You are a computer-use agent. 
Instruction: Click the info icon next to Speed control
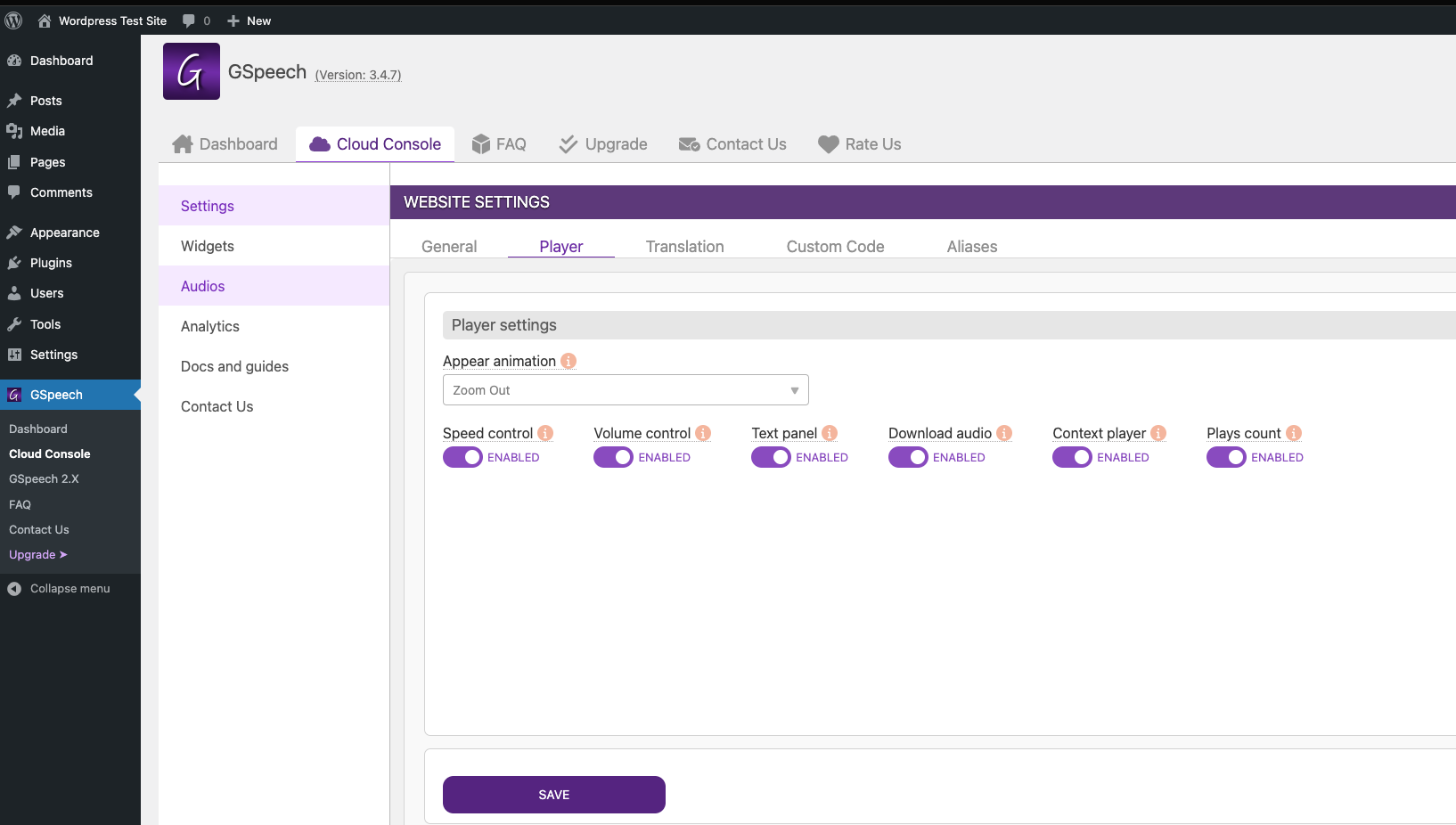(x=545, y=433)
